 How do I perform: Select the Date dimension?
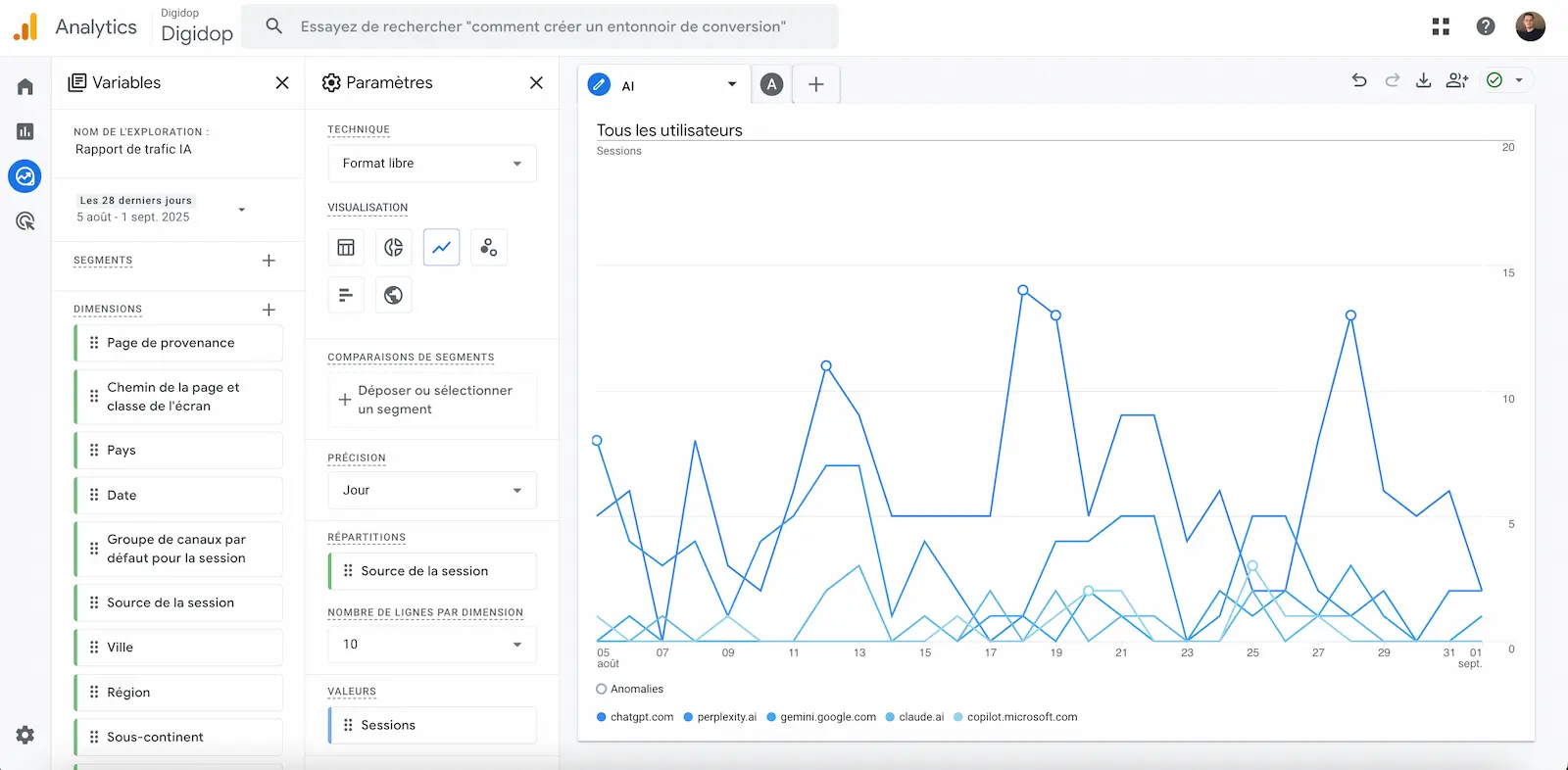pyautogui.click(x=178, y=496)
